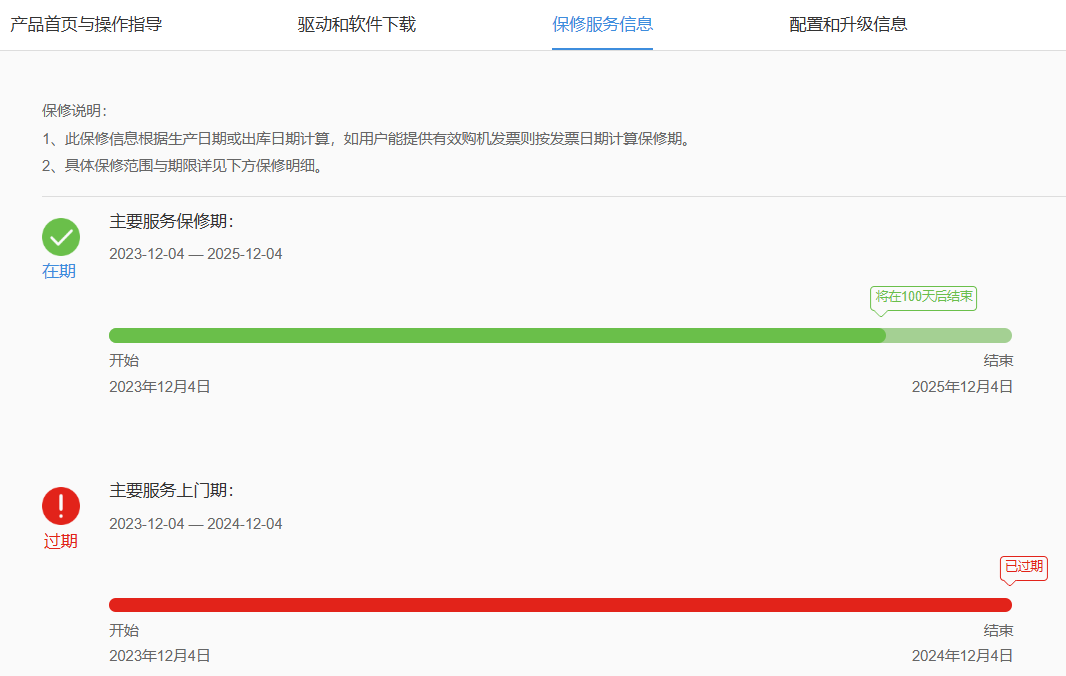This screenshot has height=676, width=1066.
Task: Click the green warranty period progress bar
Action: (x=497, y=335)
